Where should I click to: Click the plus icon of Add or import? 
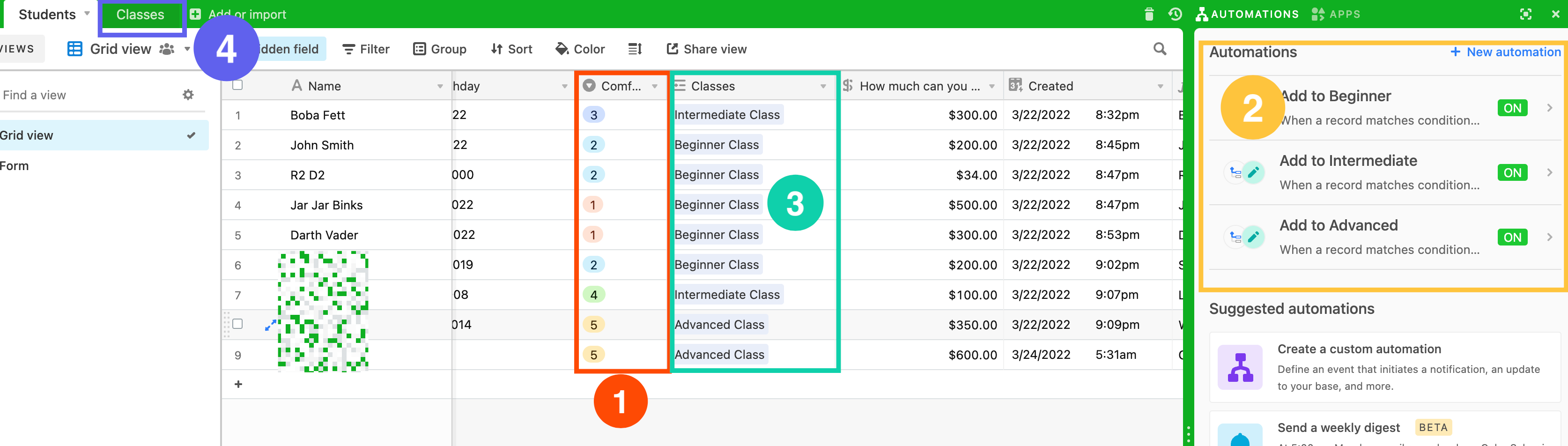[195, 14]
